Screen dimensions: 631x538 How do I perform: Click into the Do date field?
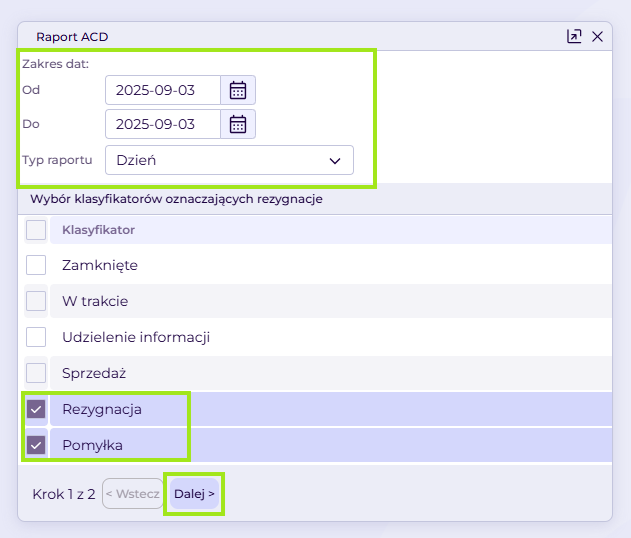tap(163, 124)
